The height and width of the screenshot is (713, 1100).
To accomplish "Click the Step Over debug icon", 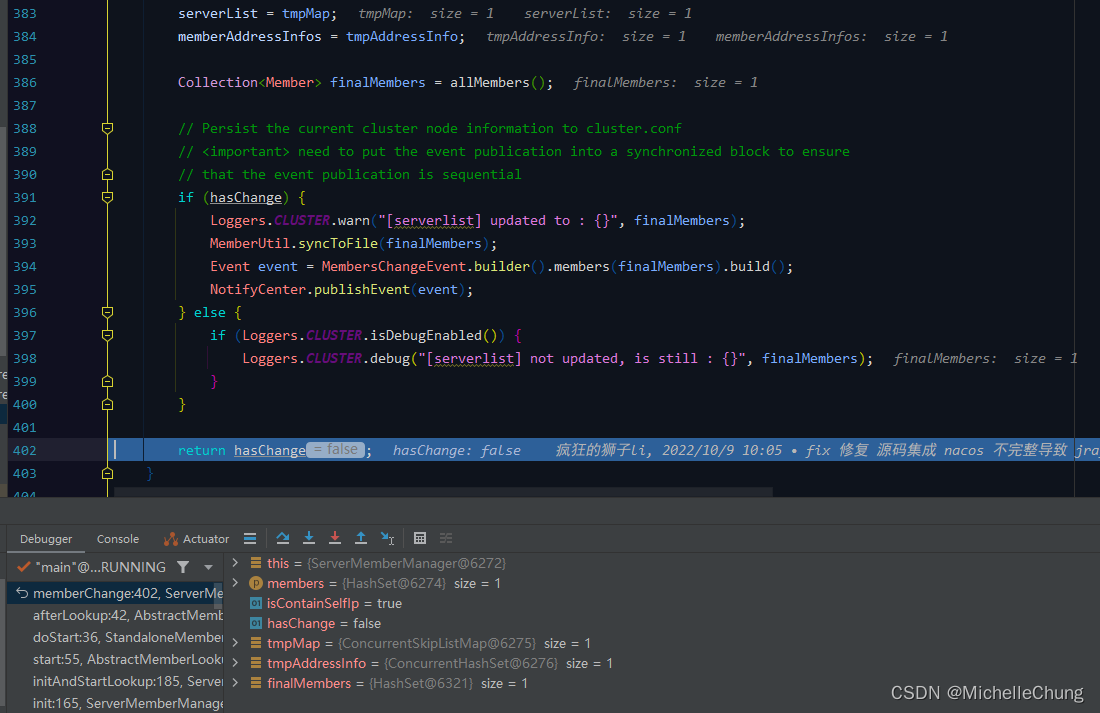I will [x=283, y=538].
